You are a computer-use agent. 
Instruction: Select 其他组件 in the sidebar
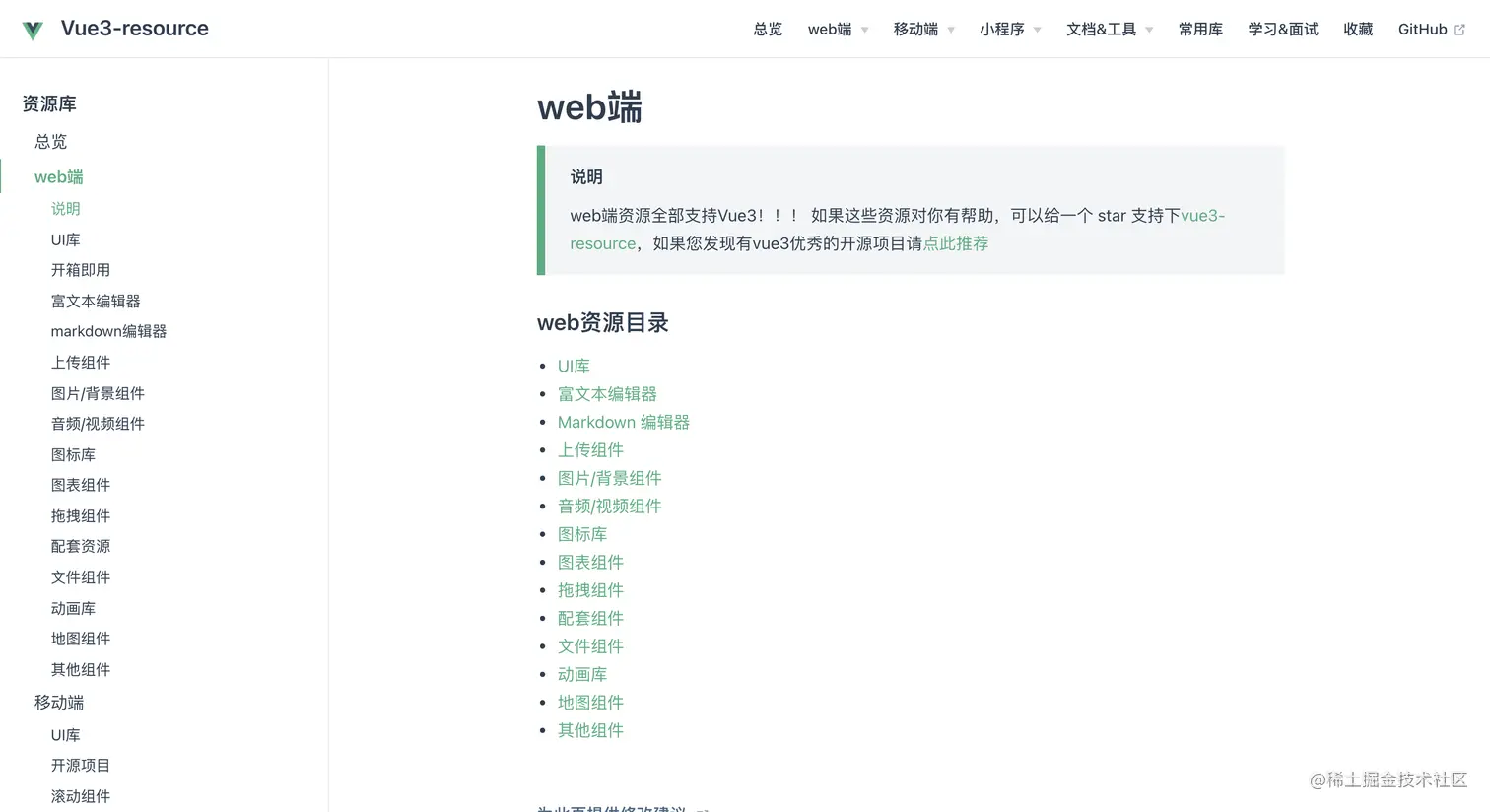point(81,669)
